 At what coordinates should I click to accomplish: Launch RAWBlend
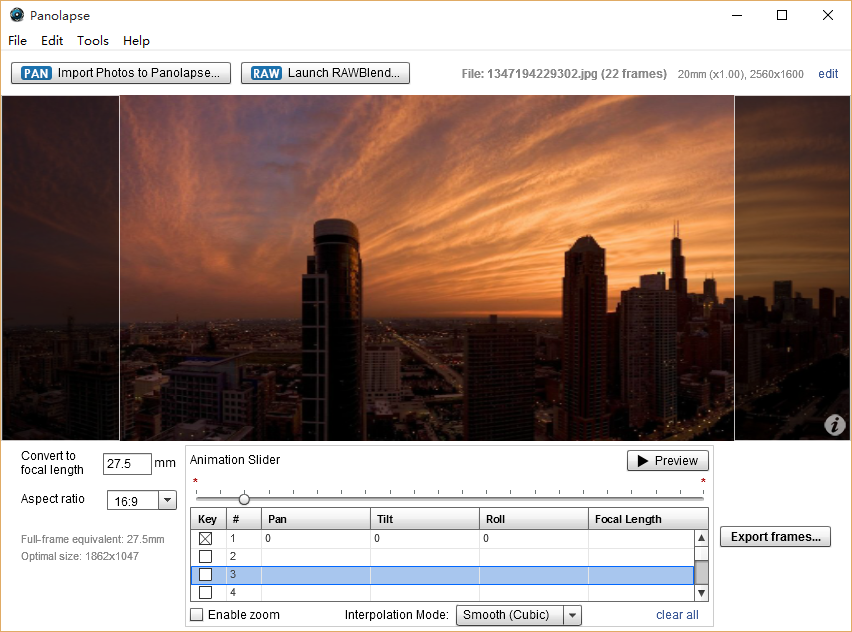[325, 73]
